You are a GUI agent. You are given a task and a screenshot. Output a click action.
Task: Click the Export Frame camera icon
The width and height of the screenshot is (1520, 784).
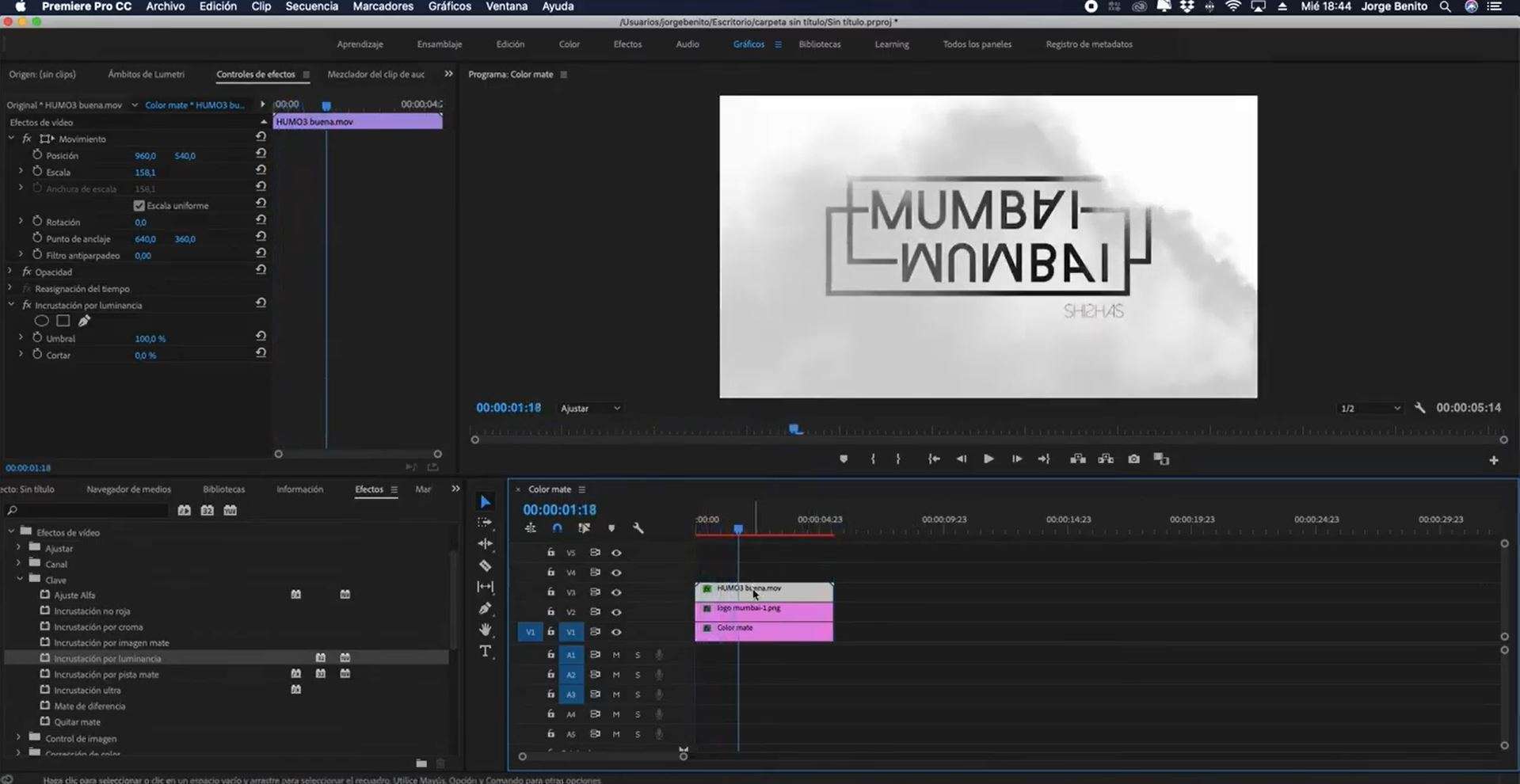tap(1133, 459)
